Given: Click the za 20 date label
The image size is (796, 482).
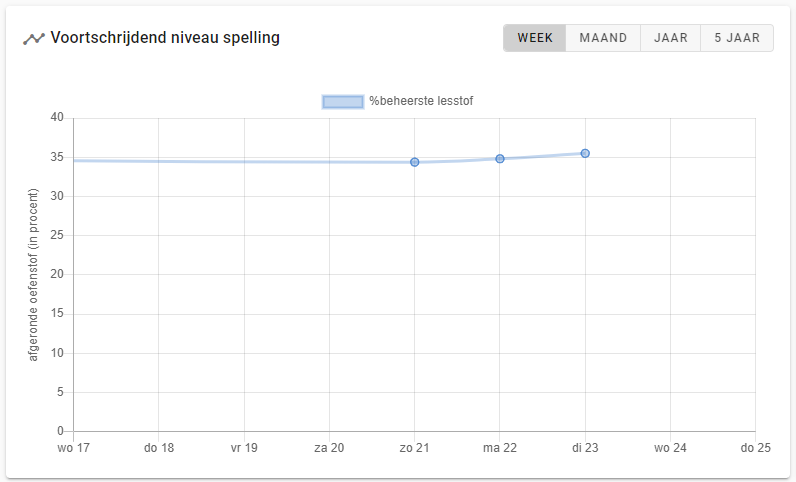Looking at the screenshot, I should coord(329,448).
